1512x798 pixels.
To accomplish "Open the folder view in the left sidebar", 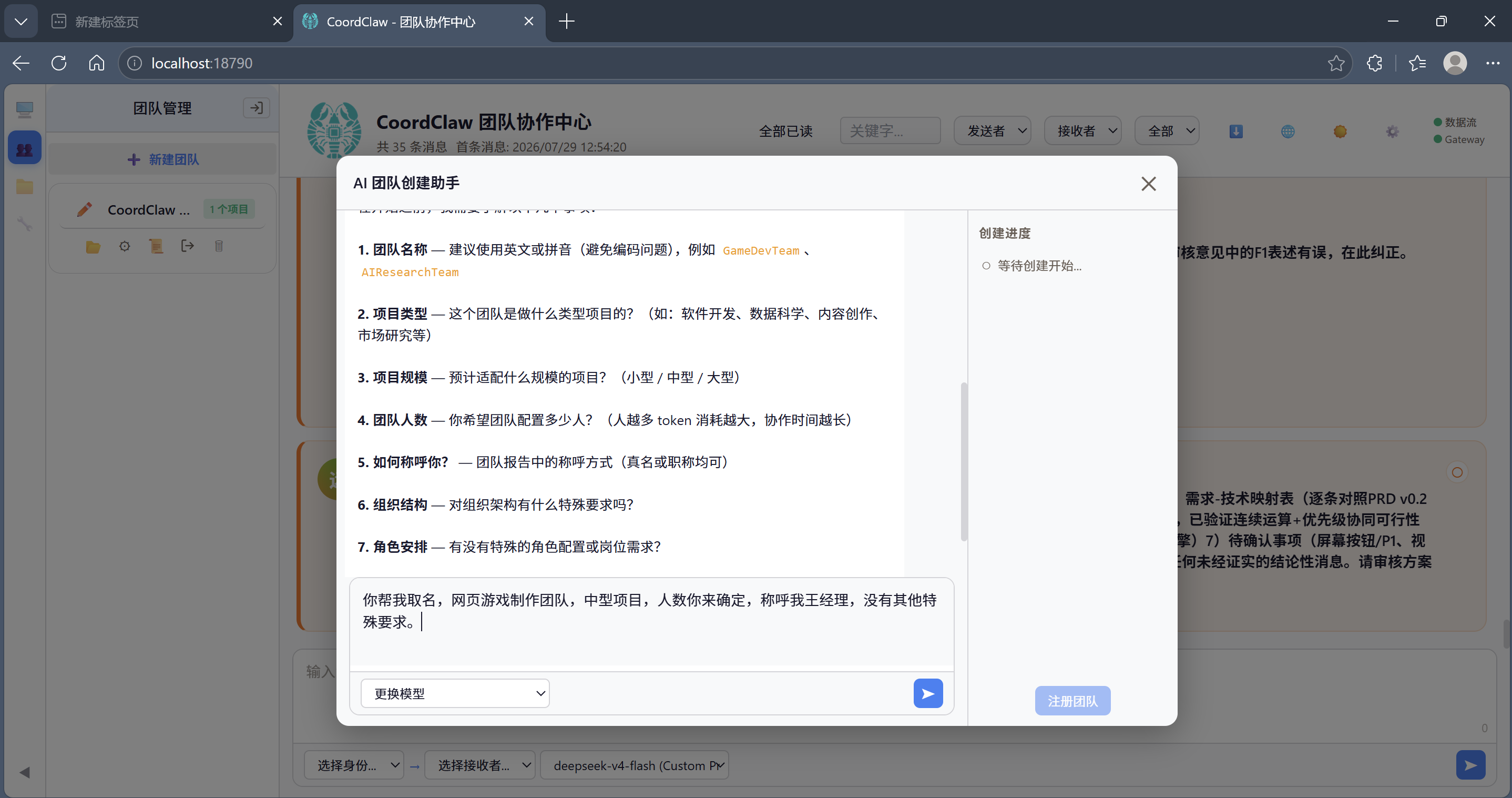I will [x=25, y=187].
